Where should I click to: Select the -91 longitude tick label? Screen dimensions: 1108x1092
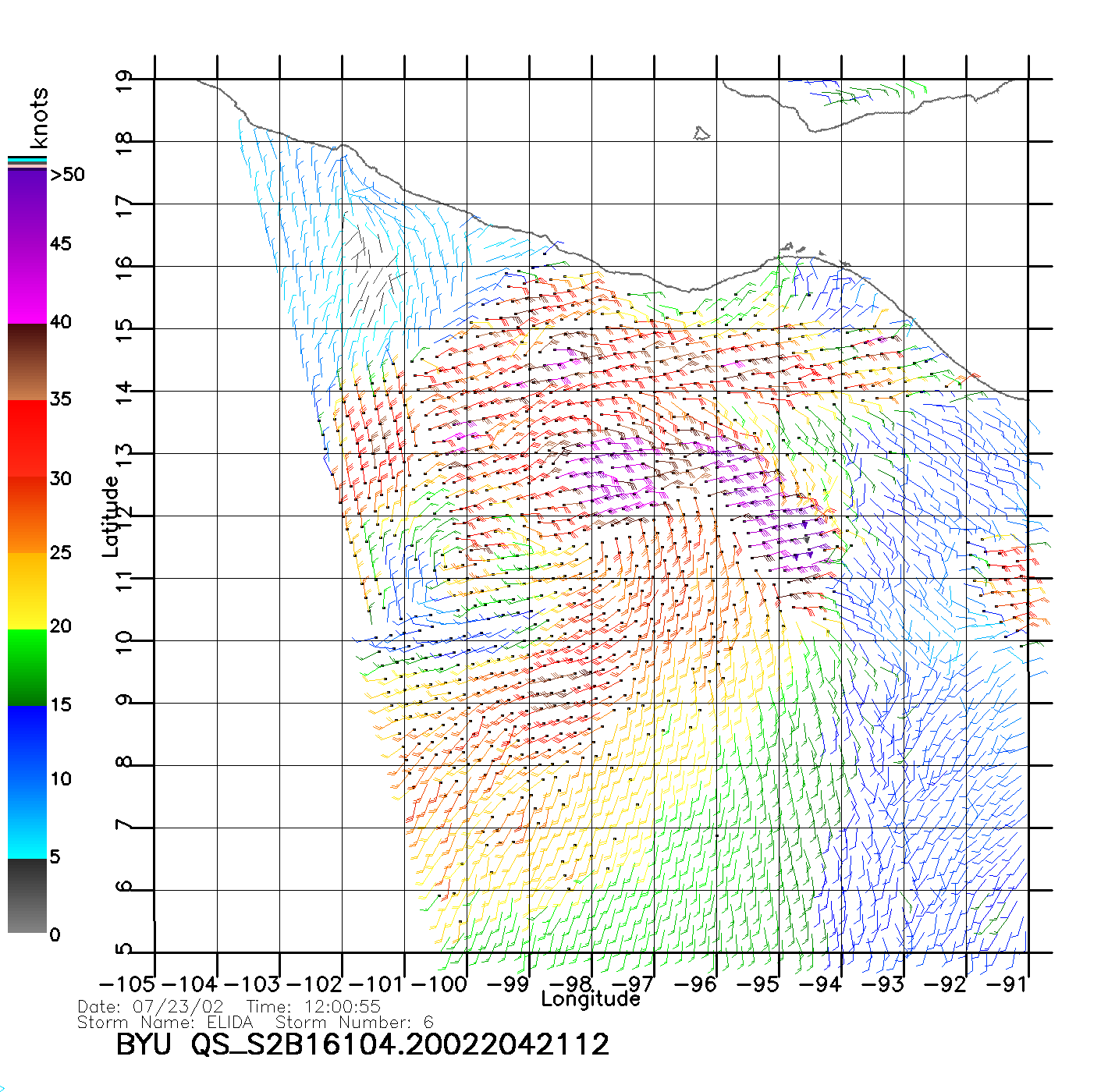[x=1007, y=984]
